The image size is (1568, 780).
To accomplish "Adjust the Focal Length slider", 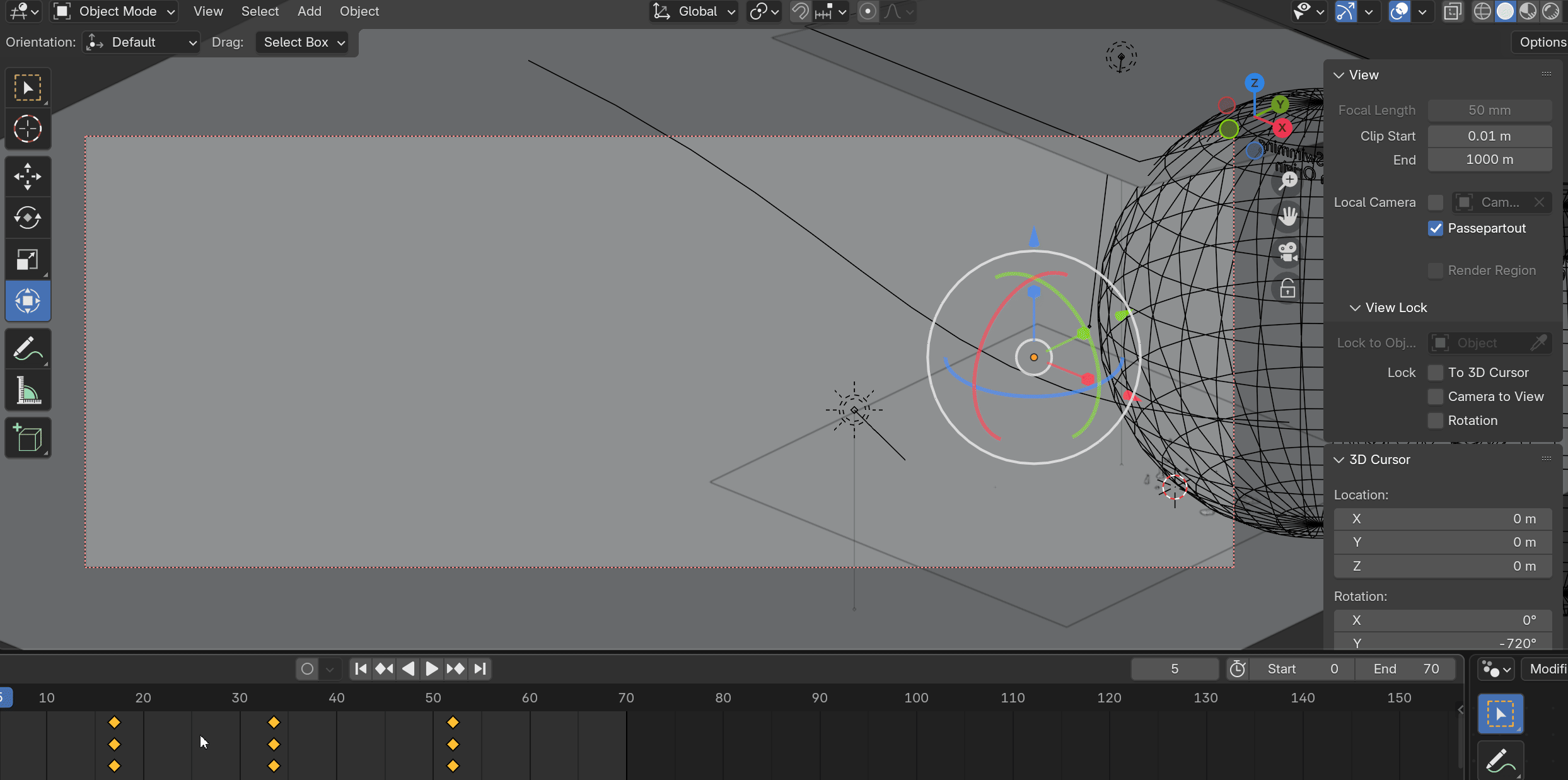I will pos(1489,110).
